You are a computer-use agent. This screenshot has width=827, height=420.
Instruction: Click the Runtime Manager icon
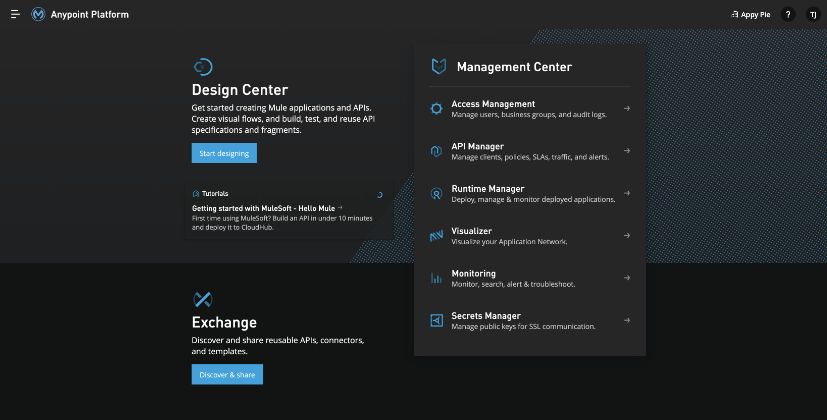(x=436, y=193)
